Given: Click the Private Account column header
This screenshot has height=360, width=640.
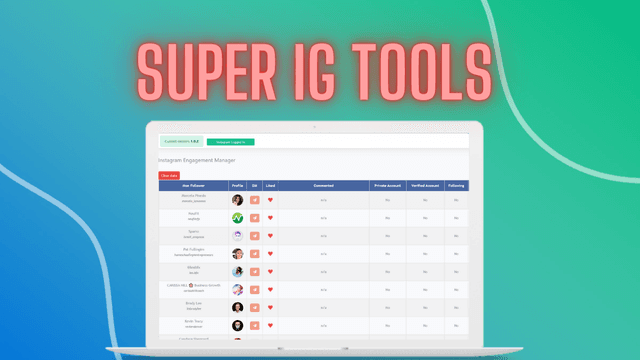Looking at the screenshot, I should point(388,186).
